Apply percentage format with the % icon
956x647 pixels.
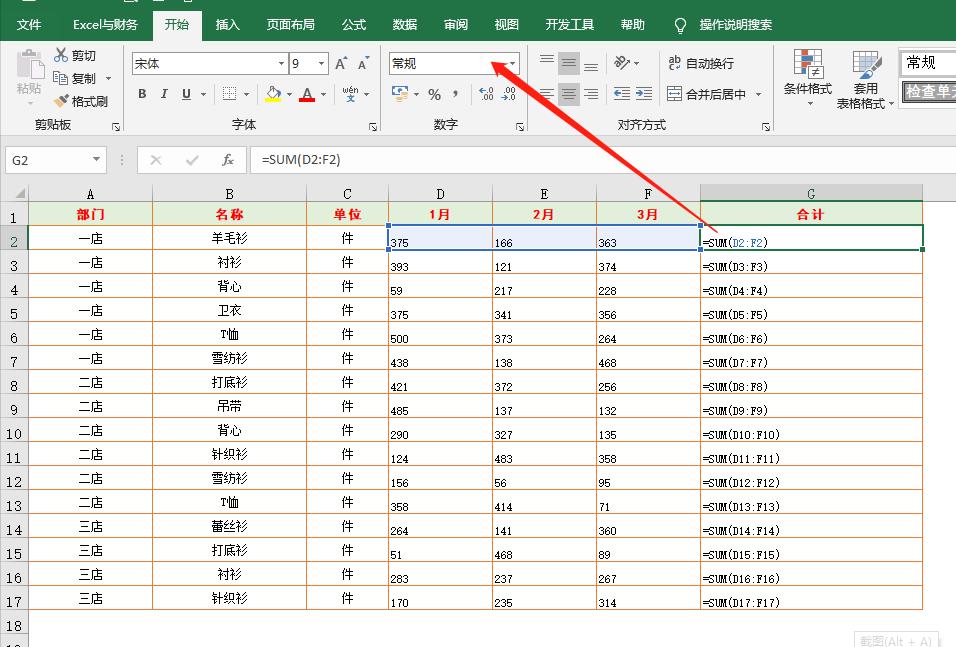coord(435,94)
